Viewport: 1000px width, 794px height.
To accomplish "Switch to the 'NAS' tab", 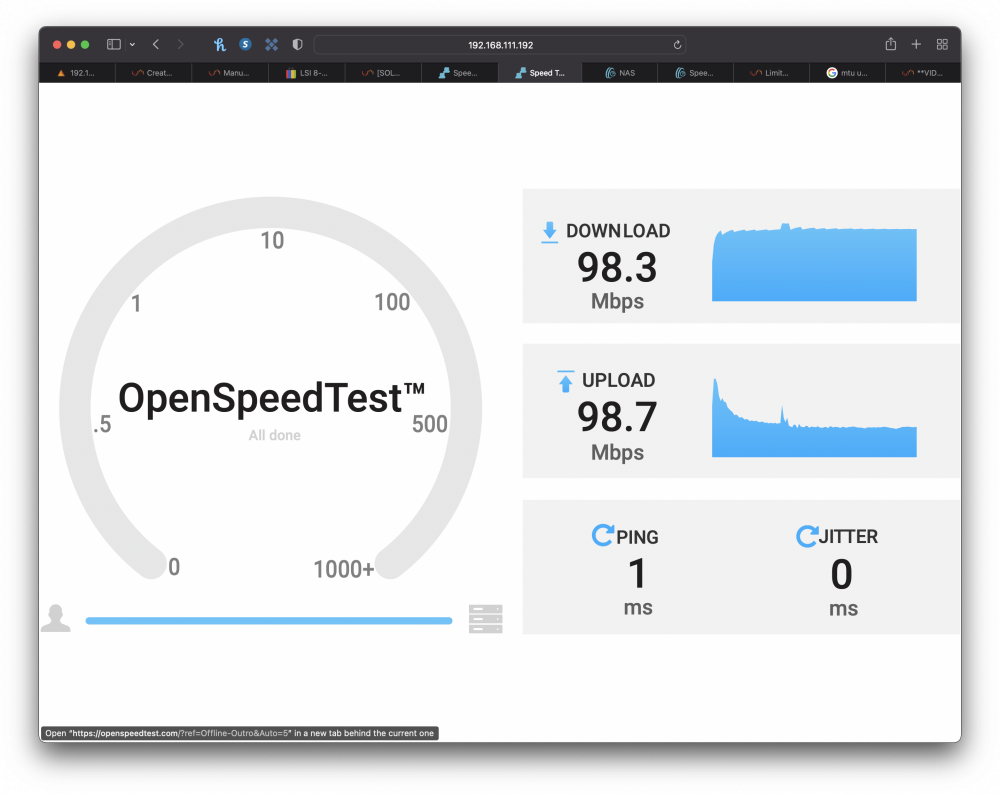I will point(620,73).
